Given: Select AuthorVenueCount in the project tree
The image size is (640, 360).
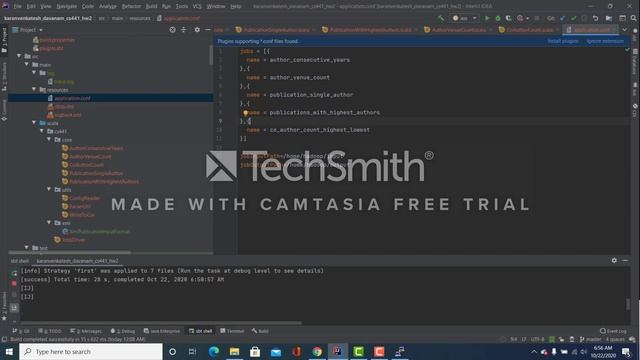Looking at the screenshot, I should click(90, 156).
